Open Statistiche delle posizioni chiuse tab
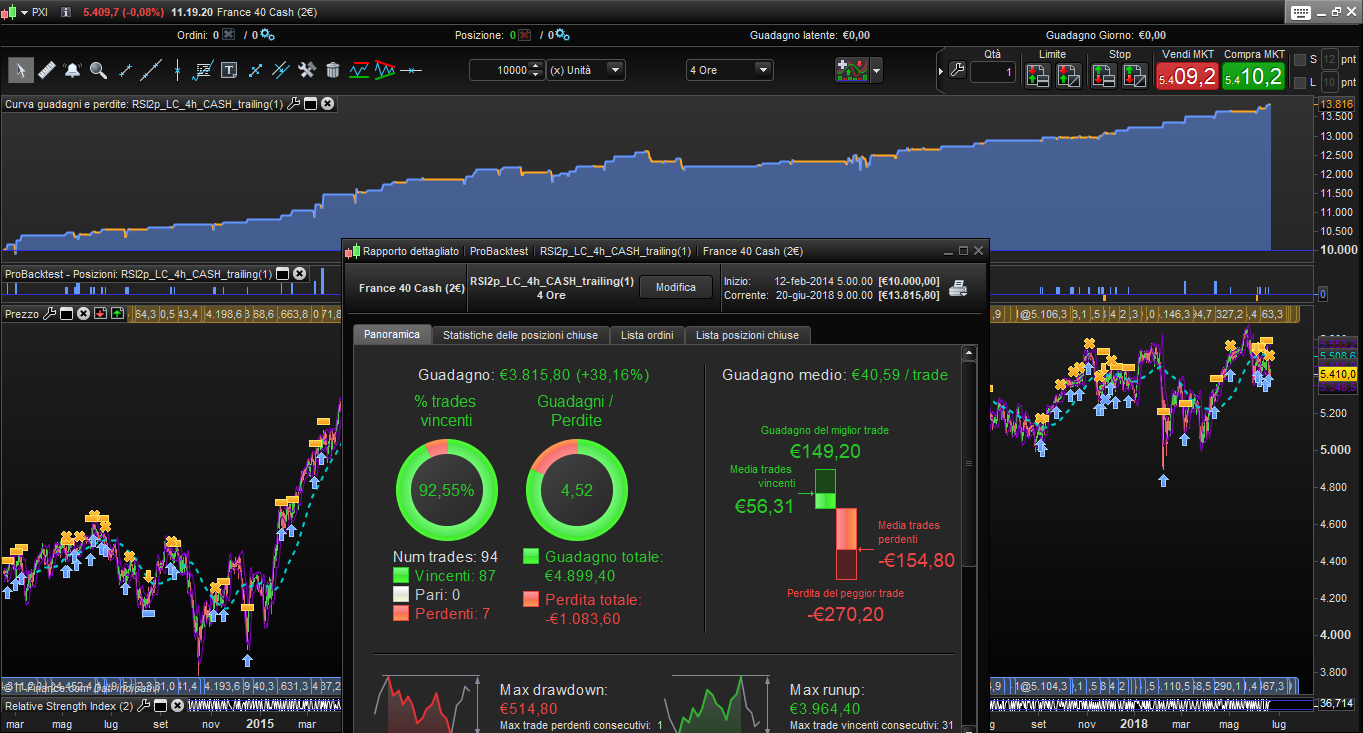The height and width of the screenshot is (733, 1363). (x=521, y=335)
